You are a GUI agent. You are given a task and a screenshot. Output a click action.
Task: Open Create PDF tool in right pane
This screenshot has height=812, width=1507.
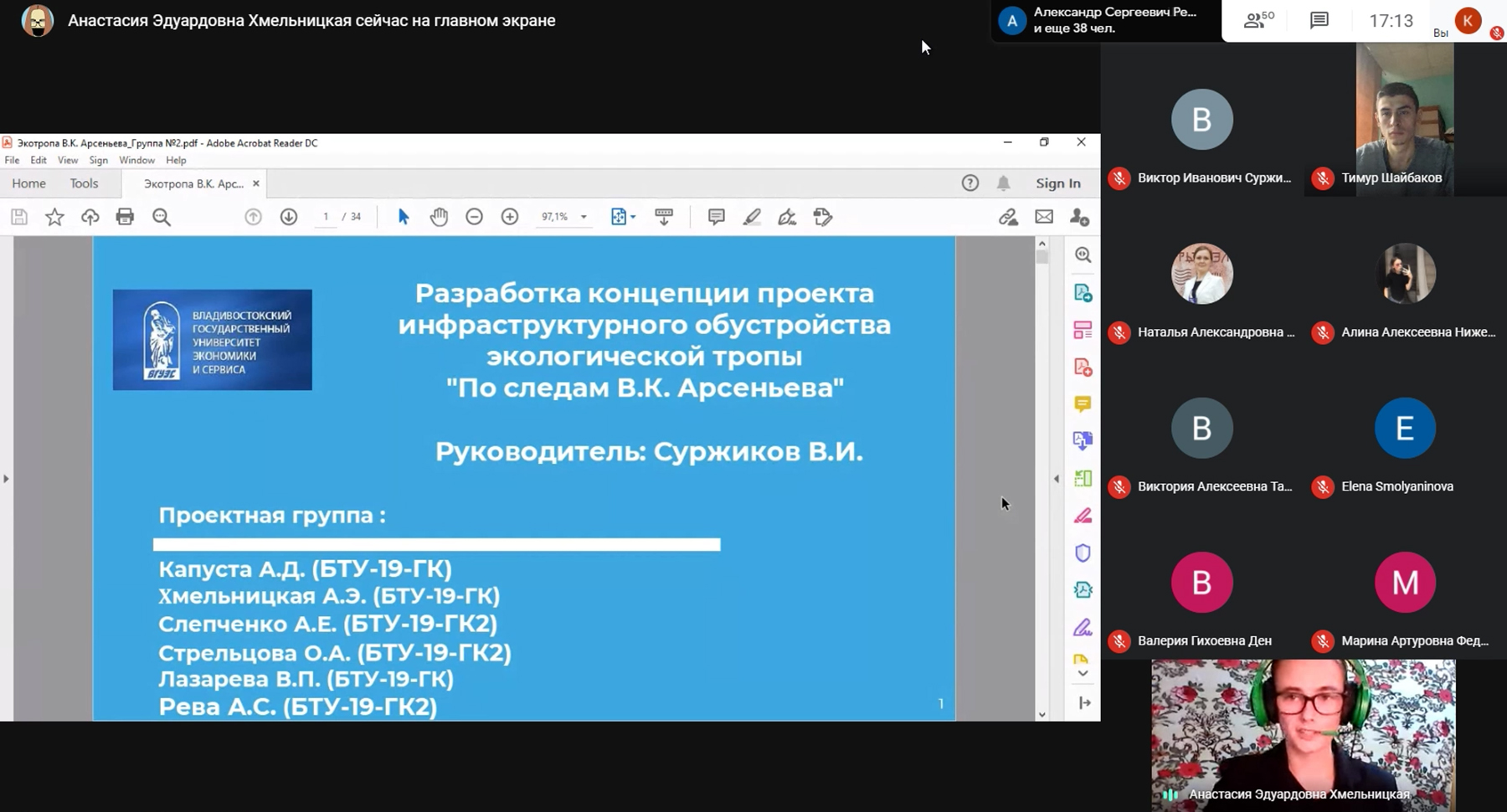click(x=1083, y=367)
